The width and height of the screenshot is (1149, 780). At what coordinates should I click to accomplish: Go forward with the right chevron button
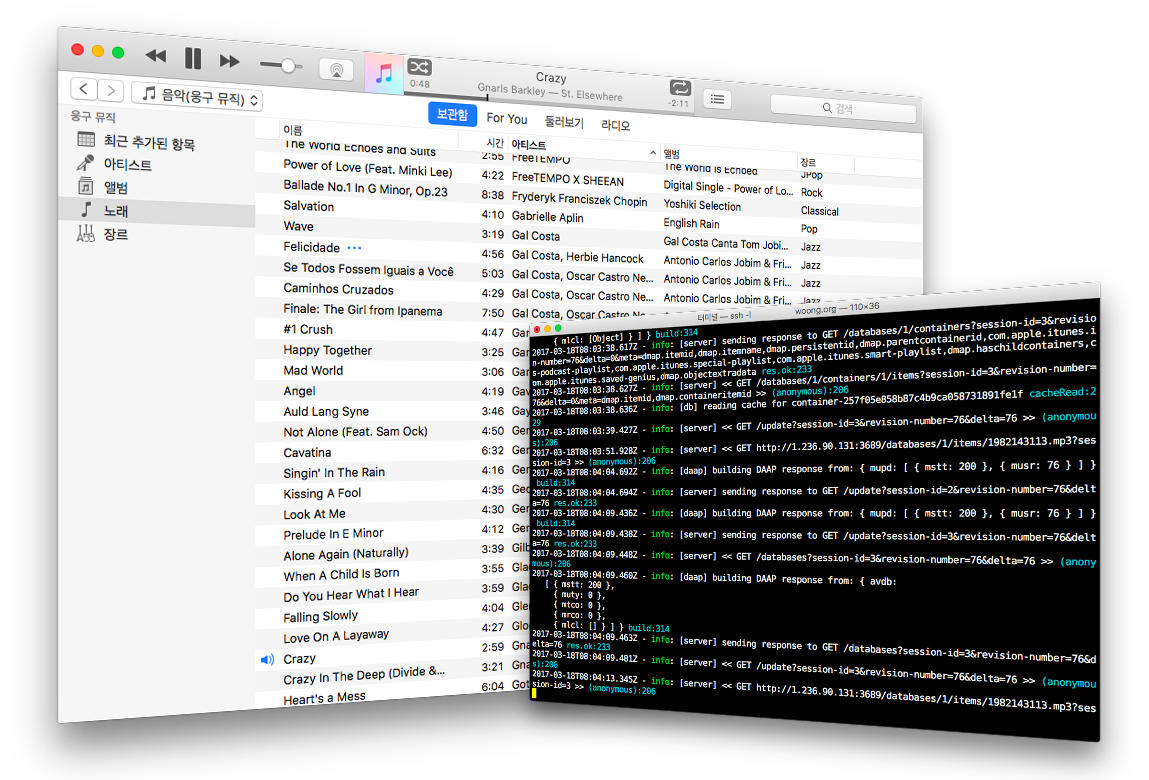pos(111,90)
